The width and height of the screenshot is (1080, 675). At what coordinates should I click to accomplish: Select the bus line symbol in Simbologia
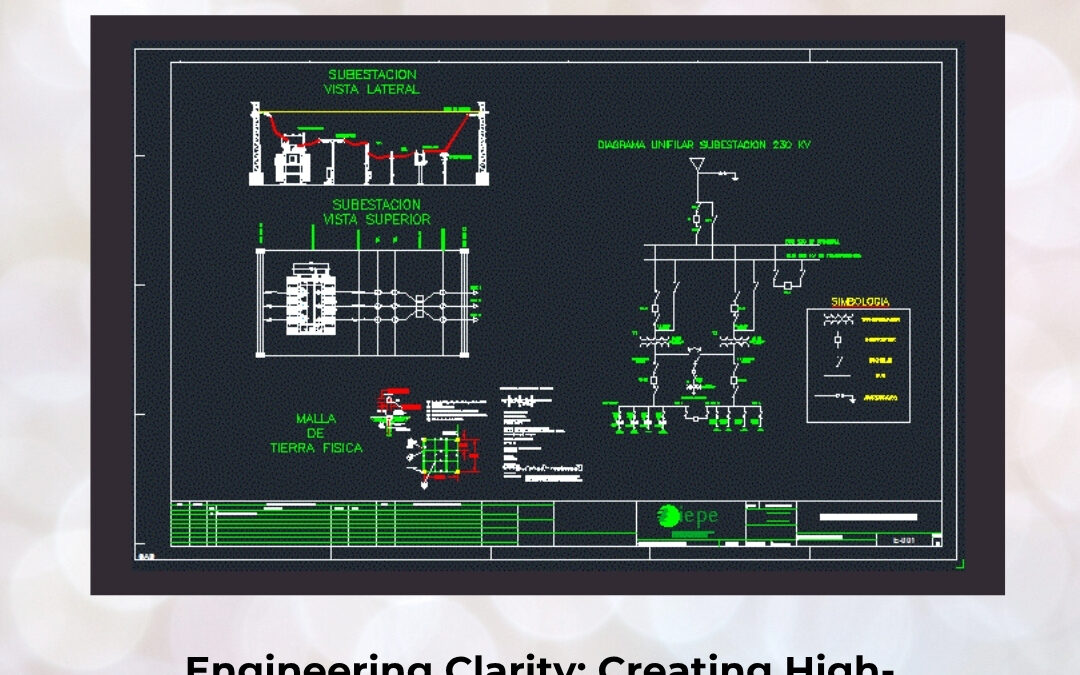(837, 375)
